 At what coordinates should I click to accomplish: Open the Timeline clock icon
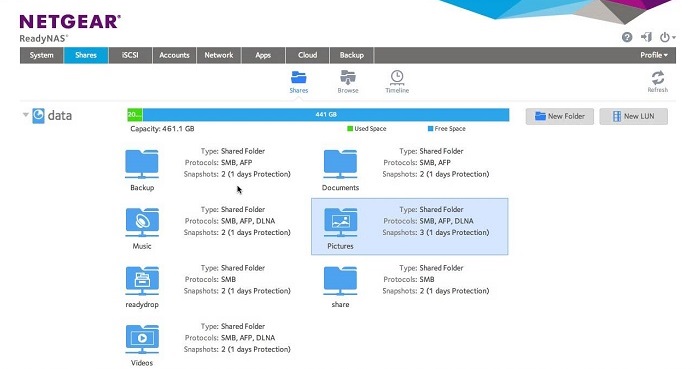coord(397,78)
